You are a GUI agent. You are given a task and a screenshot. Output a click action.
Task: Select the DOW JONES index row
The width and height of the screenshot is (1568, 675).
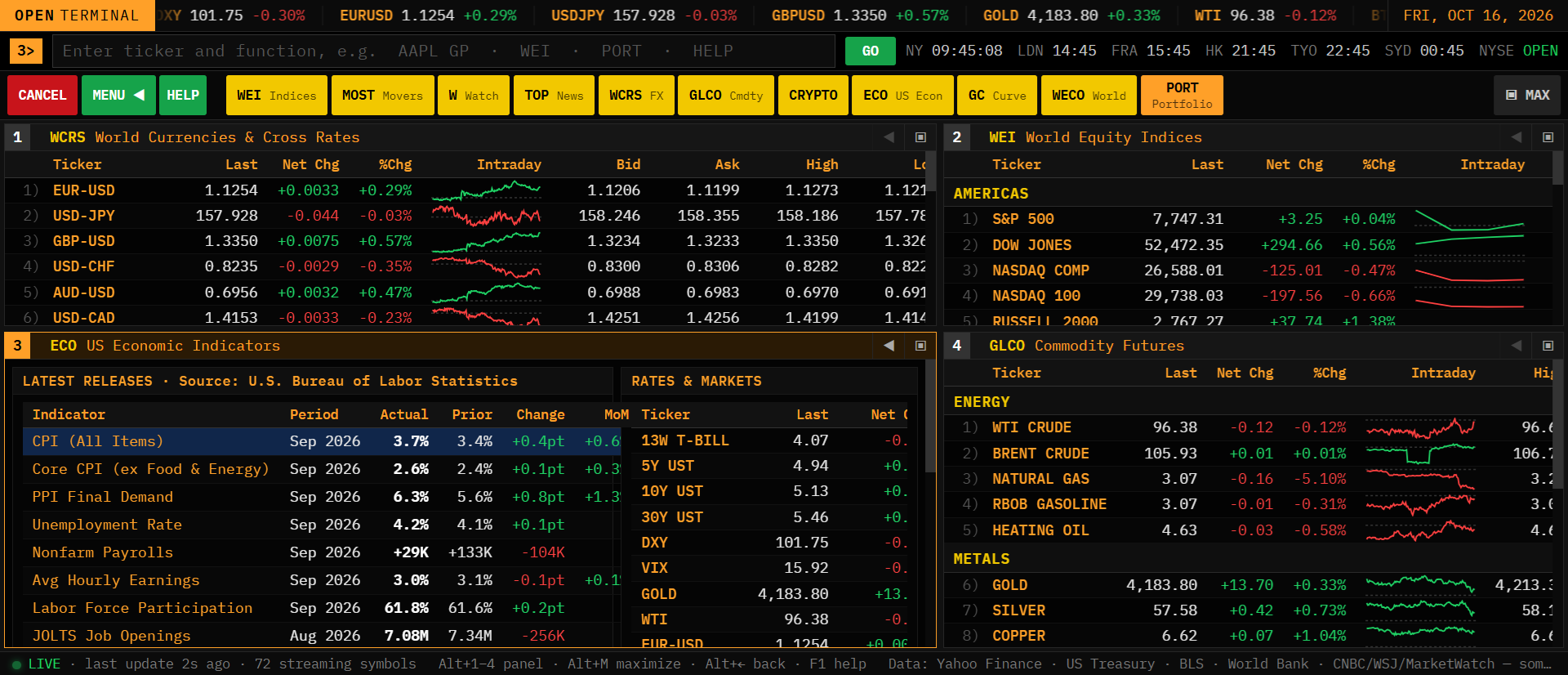[1249, 245]
